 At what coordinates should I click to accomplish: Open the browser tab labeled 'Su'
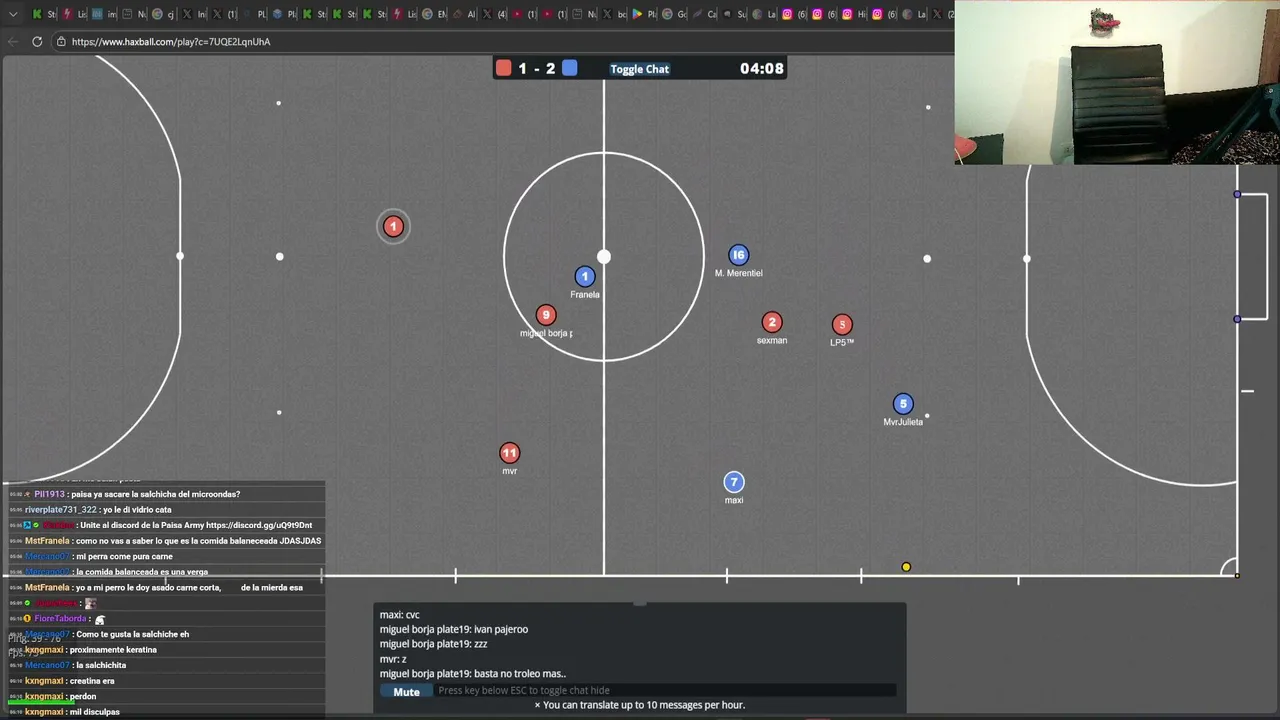735,14
